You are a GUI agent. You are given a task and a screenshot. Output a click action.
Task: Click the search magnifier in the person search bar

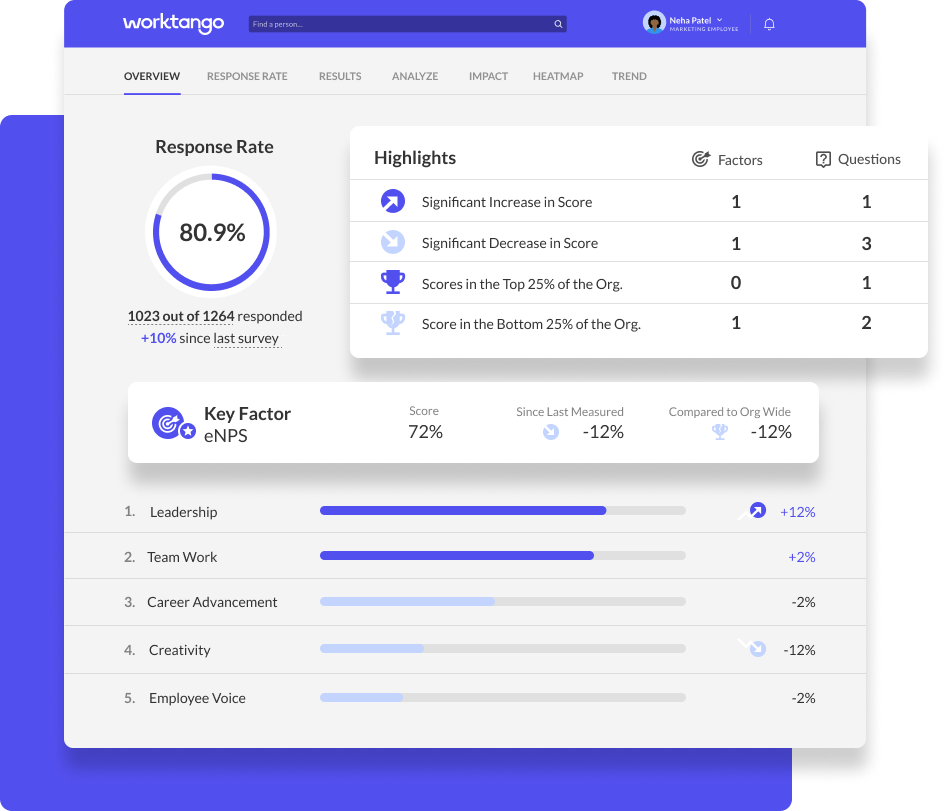[558, 23]
